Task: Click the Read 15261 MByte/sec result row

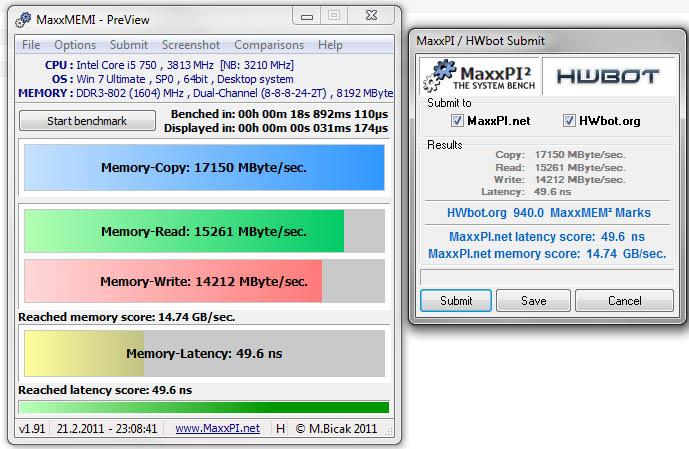Action: click(560, 167)
